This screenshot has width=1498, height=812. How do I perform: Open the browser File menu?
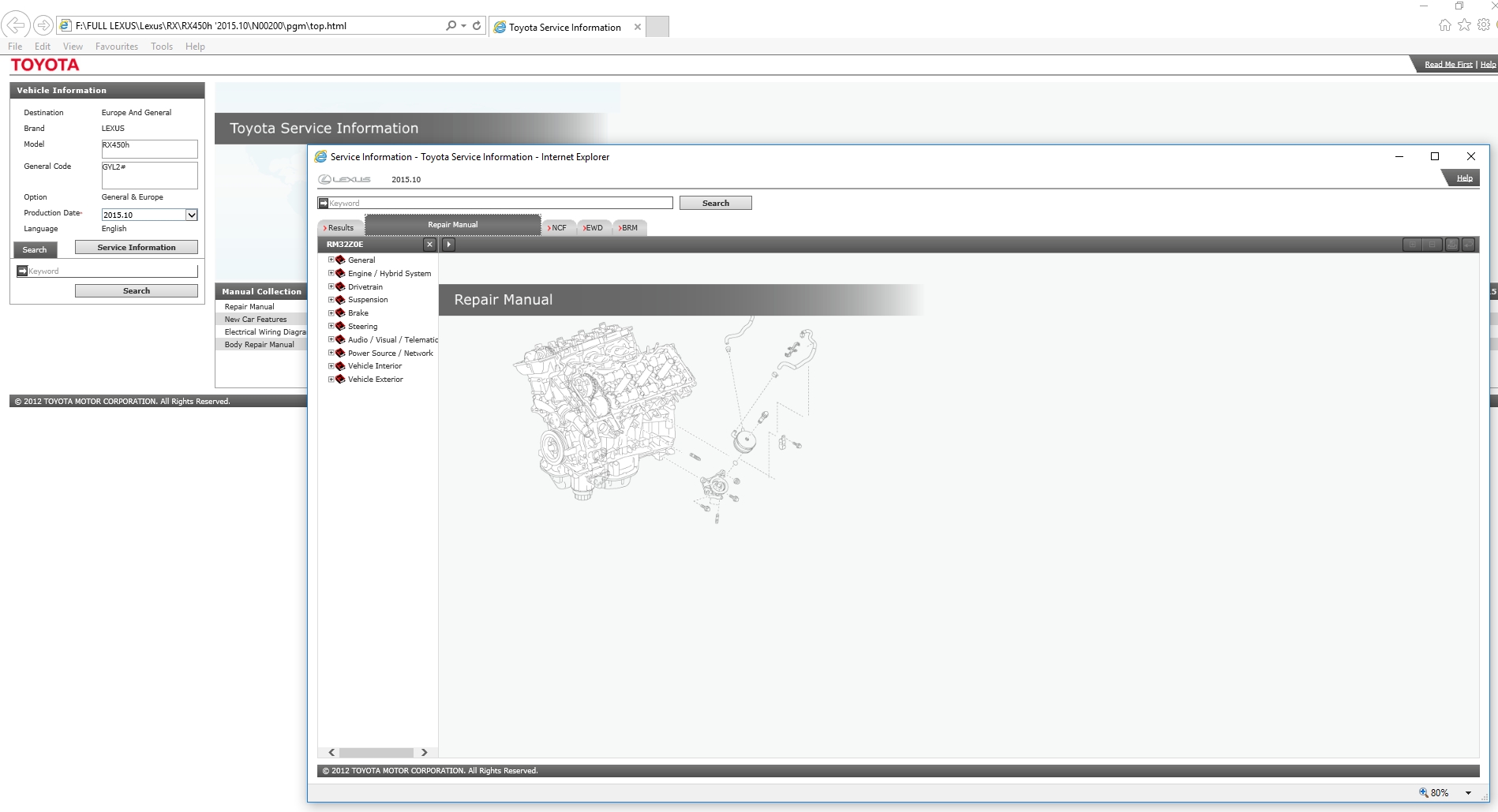tap(15, 47)
